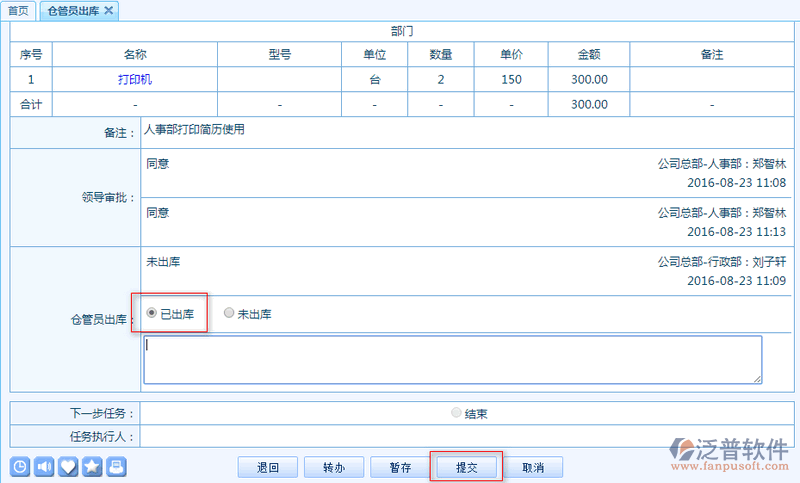The width and height of the screenshot is (800, 483).
Task: Click the star bookmark icon
Action: pyautogui.click(x=92, y=467)
